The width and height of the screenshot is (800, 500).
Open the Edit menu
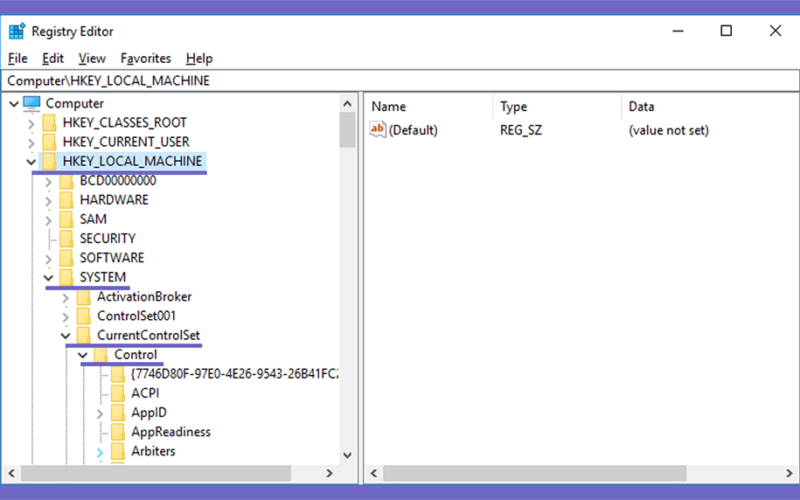[x=53, y=59]
